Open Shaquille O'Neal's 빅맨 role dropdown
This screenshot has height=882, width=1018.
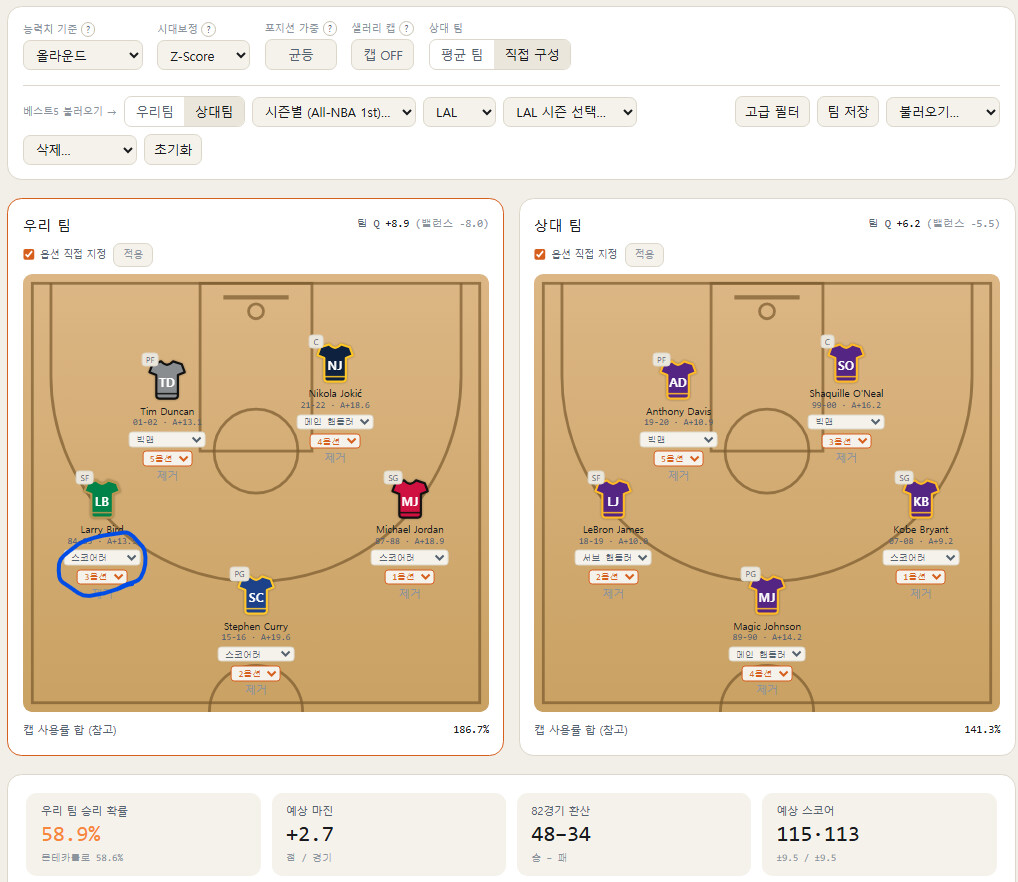coord(845,422)
